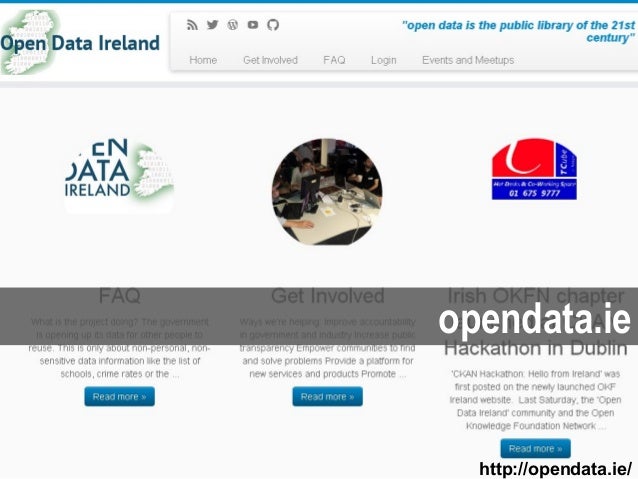638x479 pixels.
Task: Open the Get Involved heading link
Action: [328, 296]
